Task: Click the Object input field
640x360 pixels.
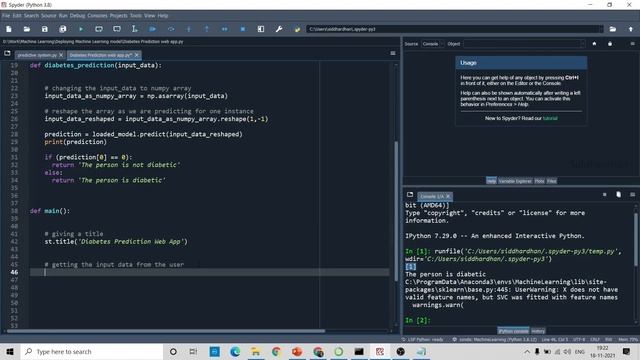Action: click(521, 44)
